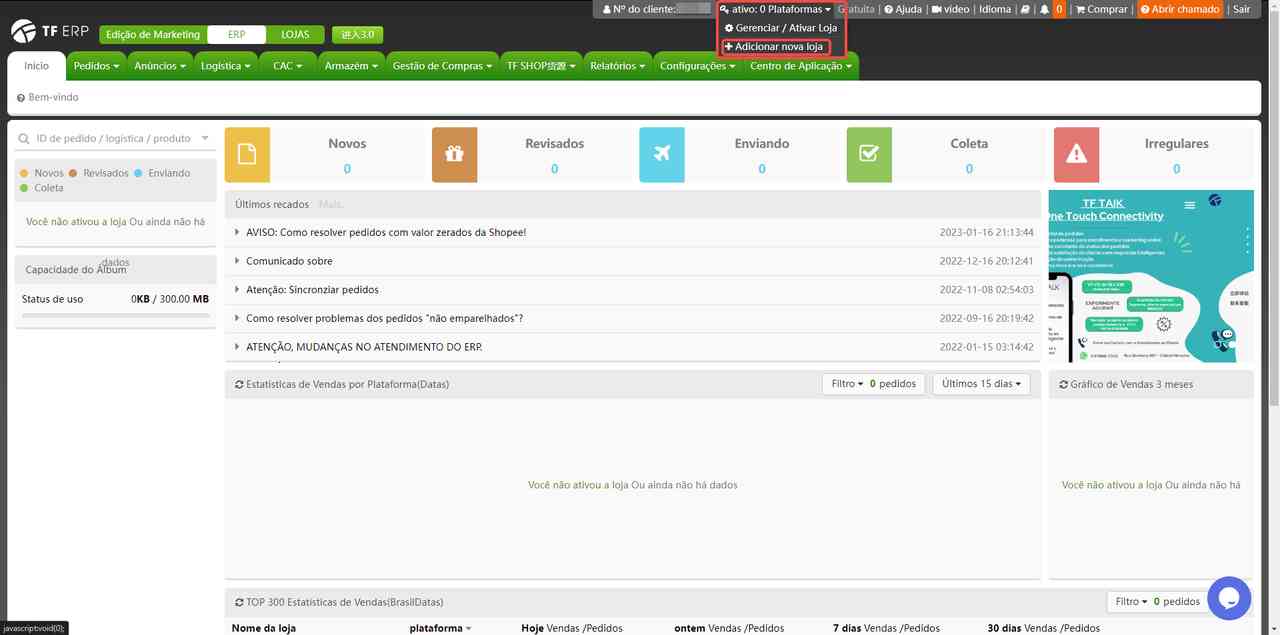Click the Sair logout link
The image size is (1280, 635).
[x=1241, y=9]
